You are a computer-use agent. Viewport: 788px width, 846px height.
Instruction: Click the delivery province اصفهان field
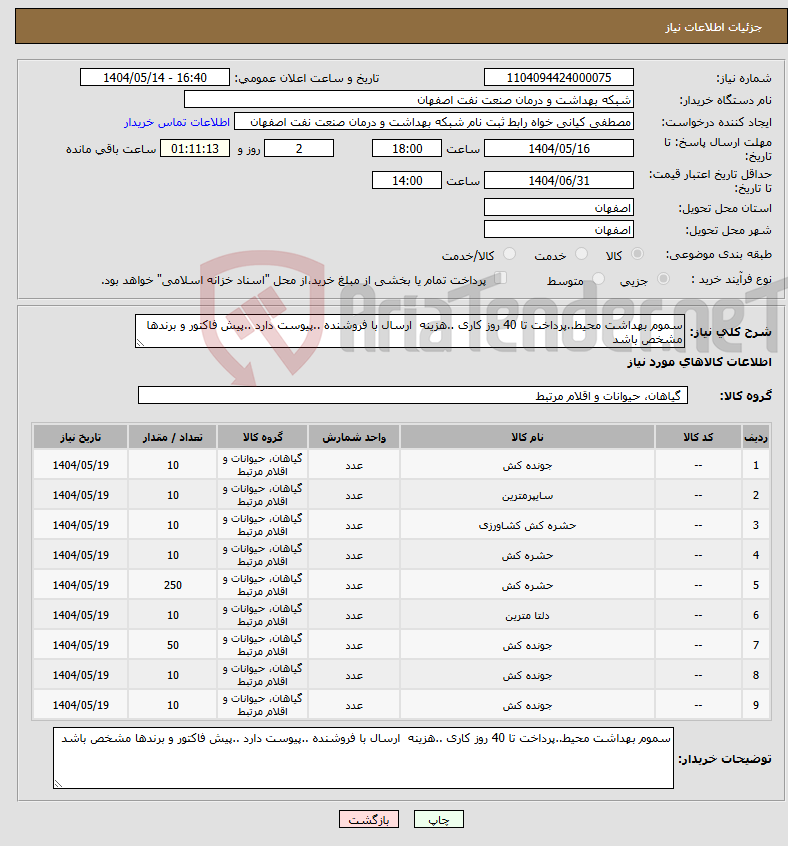pyautogui.click(x=559, y=207)
